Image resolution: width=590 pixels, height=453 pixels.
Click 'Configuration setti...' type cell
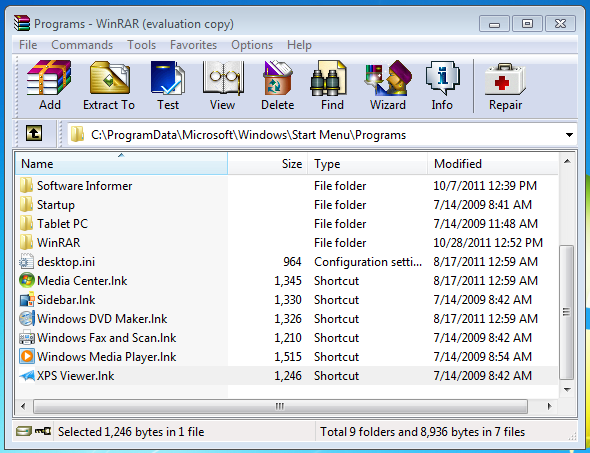tap(368, 261)
